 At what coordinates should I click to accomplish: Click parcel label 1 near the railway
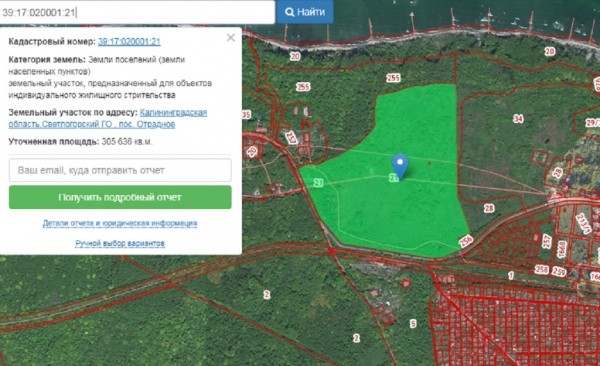click(x=511, y=275)
